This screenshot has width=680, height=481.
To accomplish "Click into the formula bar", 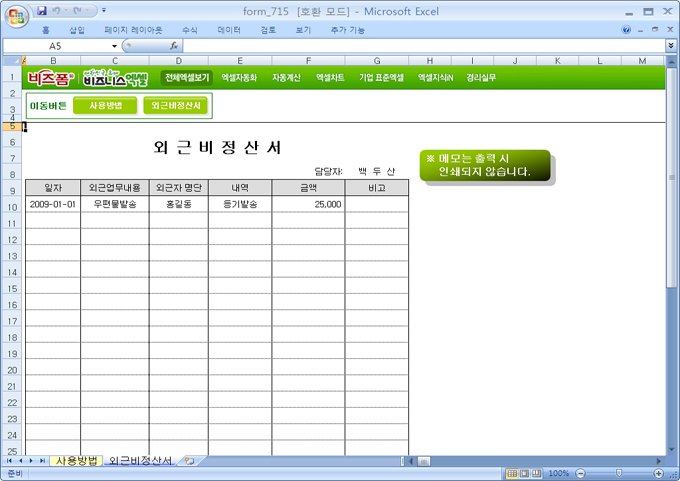I will (x=424, y=46).
